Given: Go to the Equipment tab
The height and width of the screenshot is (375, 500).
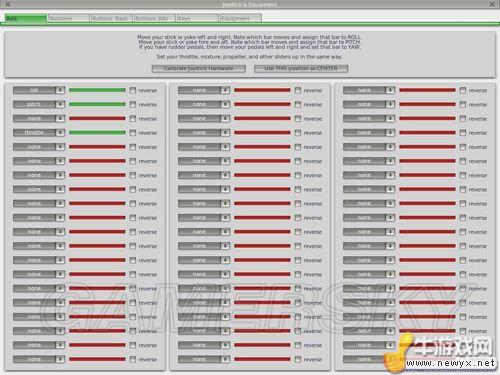Looking at the screenshot, I should (240, 18).
